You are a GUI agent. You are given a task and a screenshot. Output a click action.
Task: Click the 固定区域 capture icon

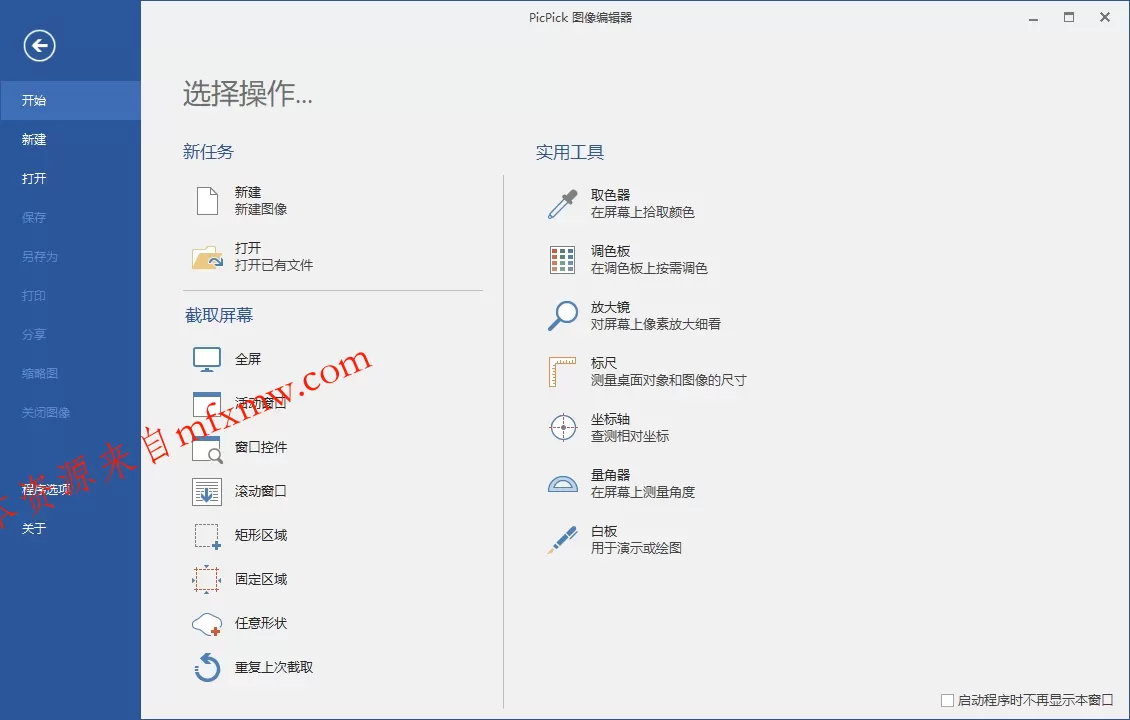point(207,579)
